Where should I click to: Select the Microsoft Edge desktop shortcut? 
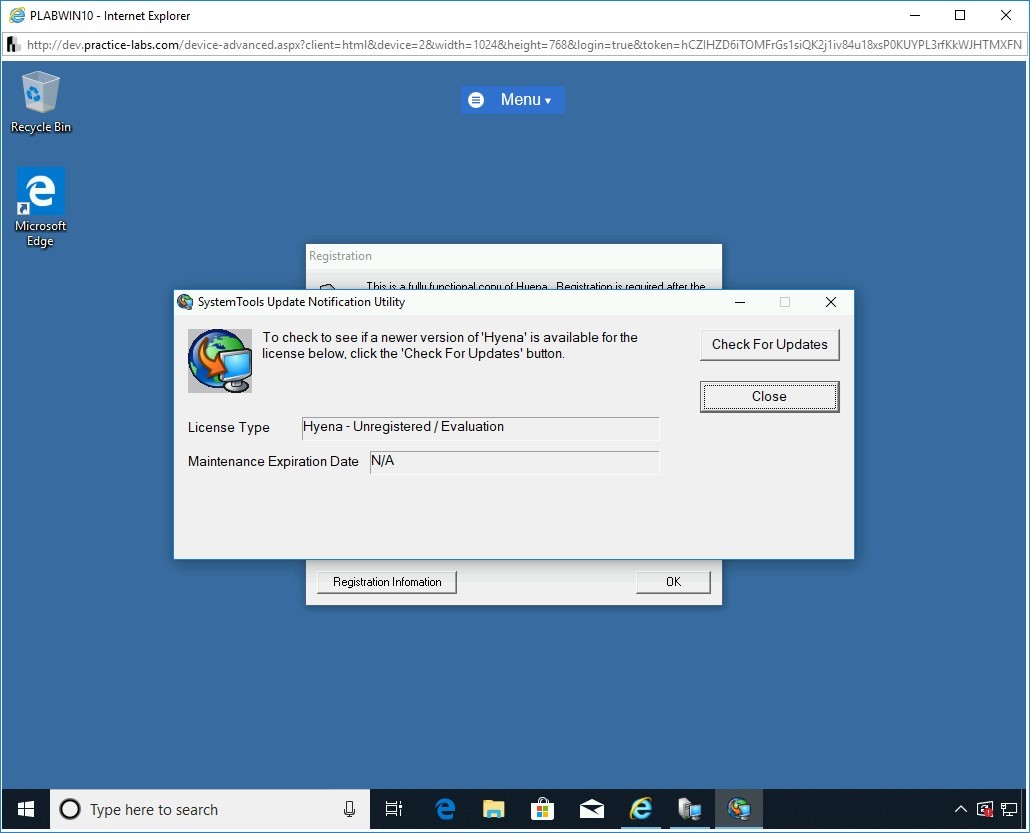pyautogui.click(x=41, y=207)
